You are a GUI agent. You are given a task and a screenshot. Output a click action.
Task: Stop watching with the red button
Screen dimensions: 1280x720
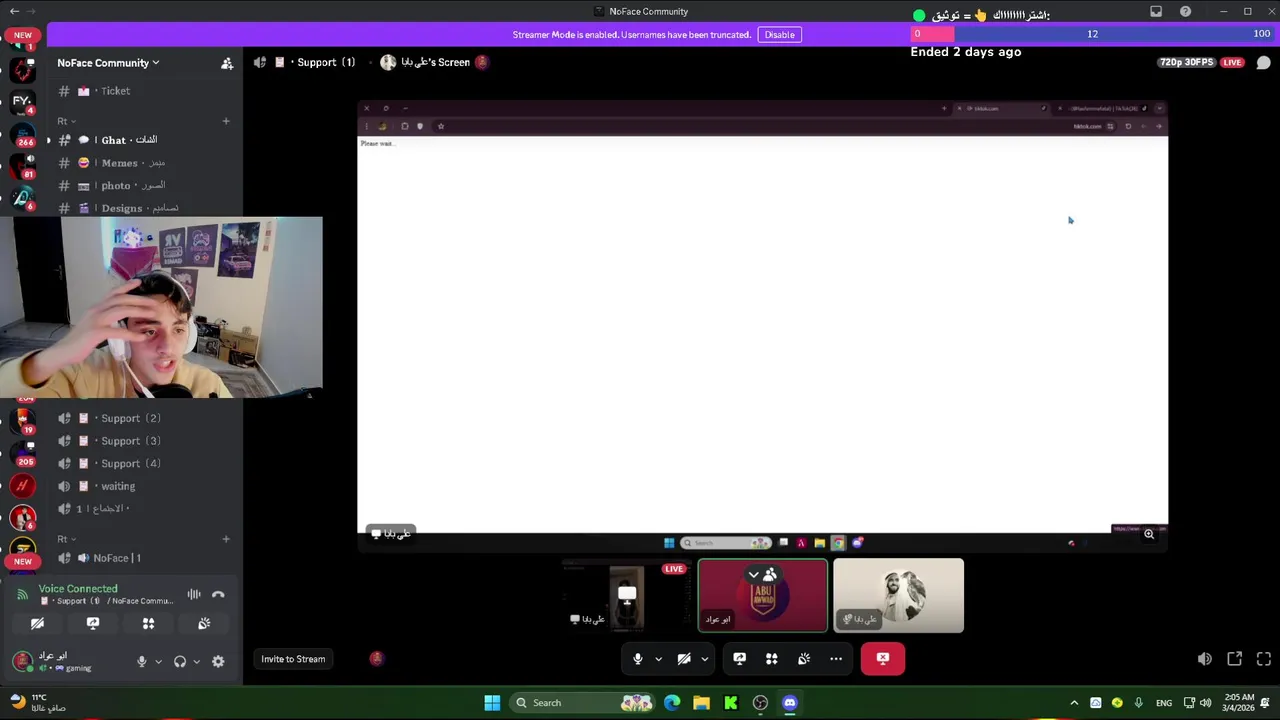click(883, 659)
